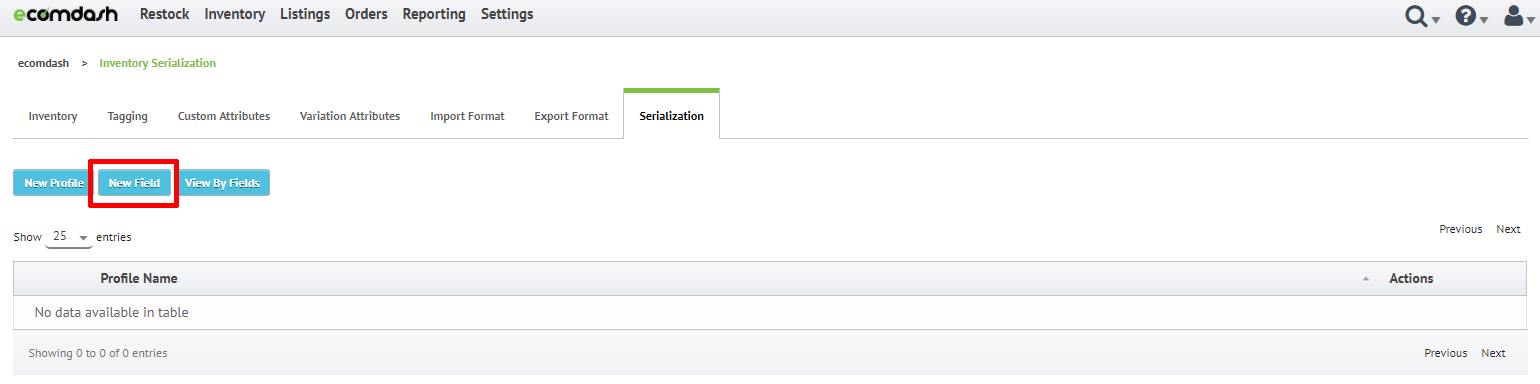The height and width of the screenshot is (384, 1540).
Task: Open the Reporting menu
Action: pos(434,14)
